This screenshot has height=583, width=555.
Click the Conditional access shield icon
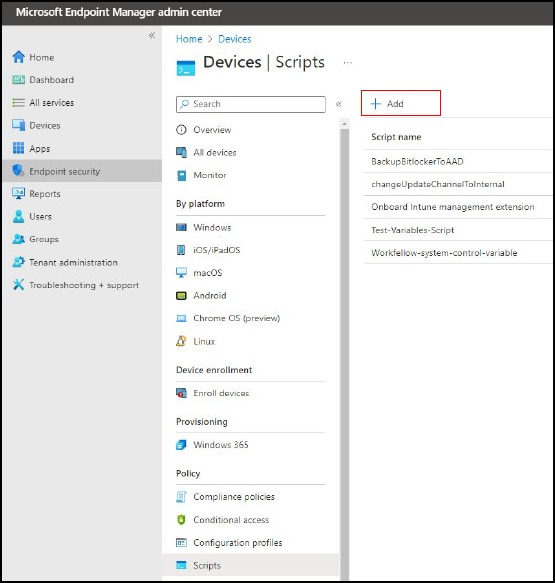[x=181, y=519]
